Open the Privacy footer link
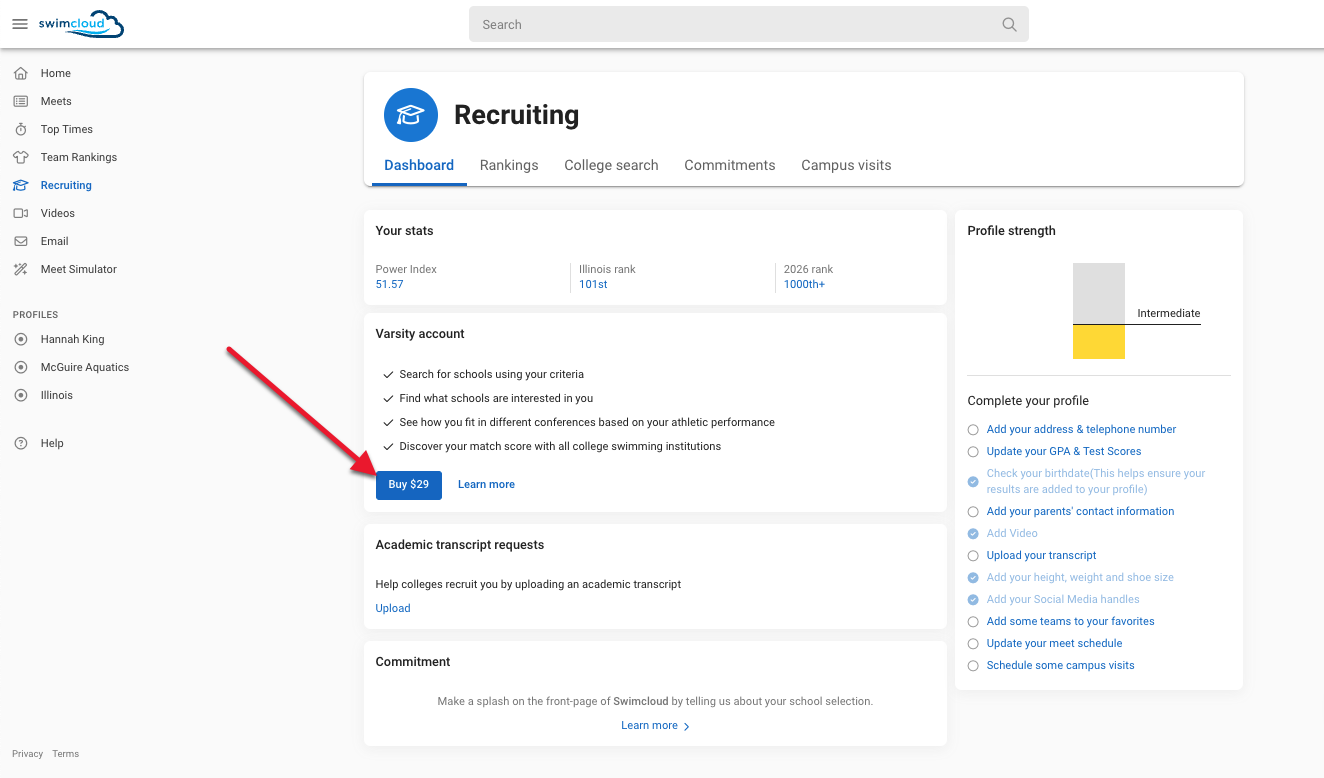 click(28, 754)
